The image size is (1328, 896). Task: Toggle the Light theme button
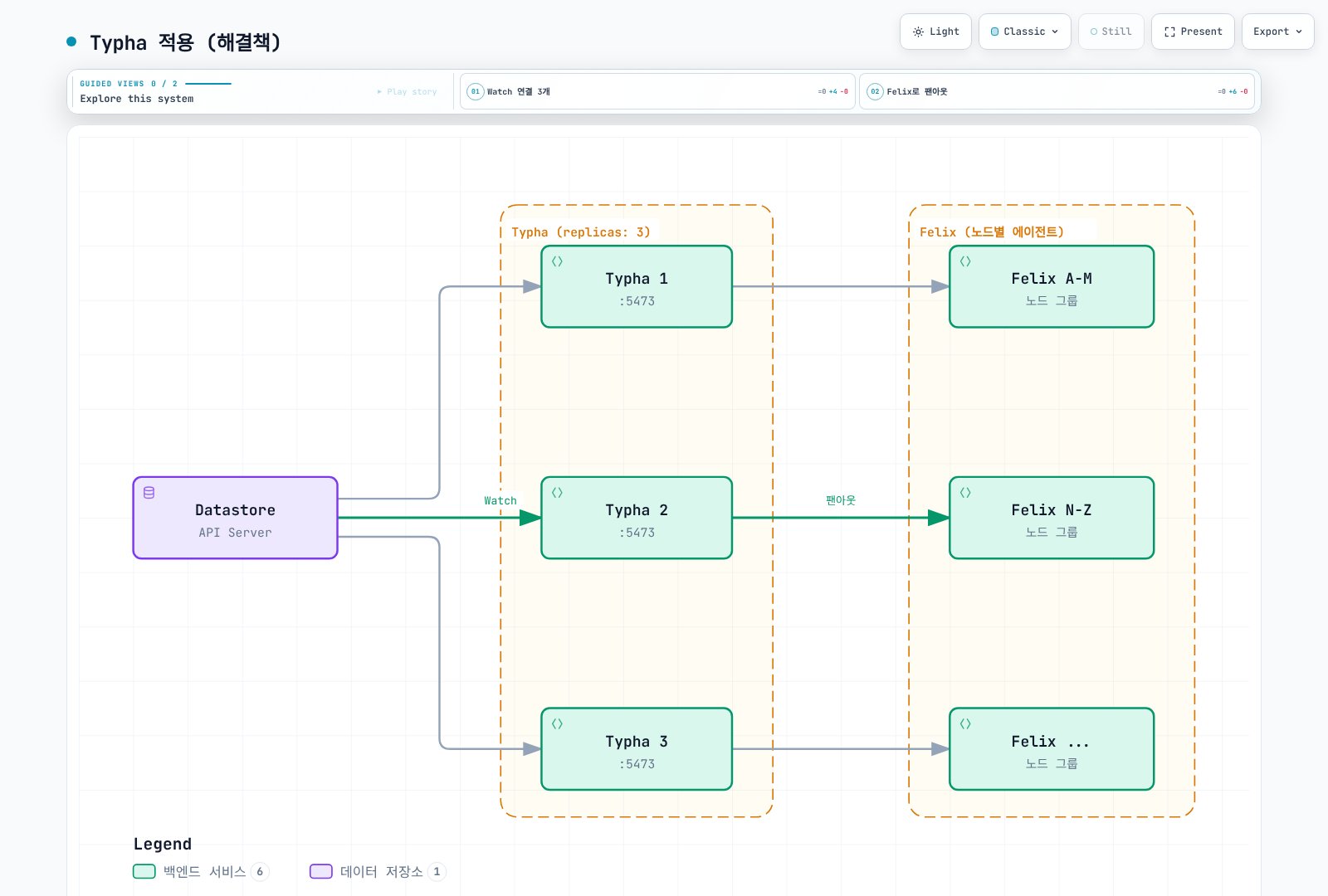[935, 32]
